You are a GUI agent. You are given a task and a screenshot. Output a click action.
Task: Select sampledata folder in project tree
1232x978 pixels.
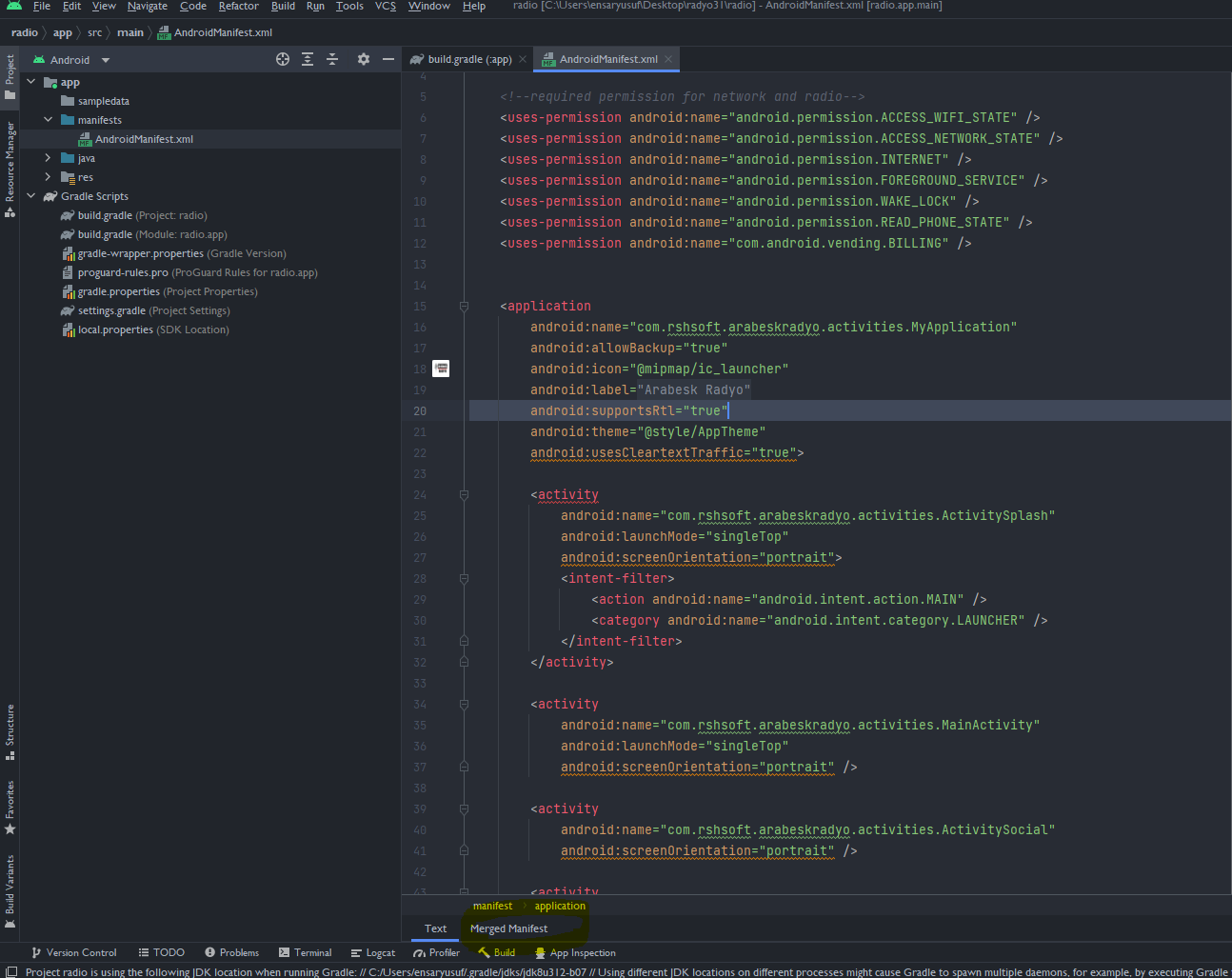[x=103, y=101]
